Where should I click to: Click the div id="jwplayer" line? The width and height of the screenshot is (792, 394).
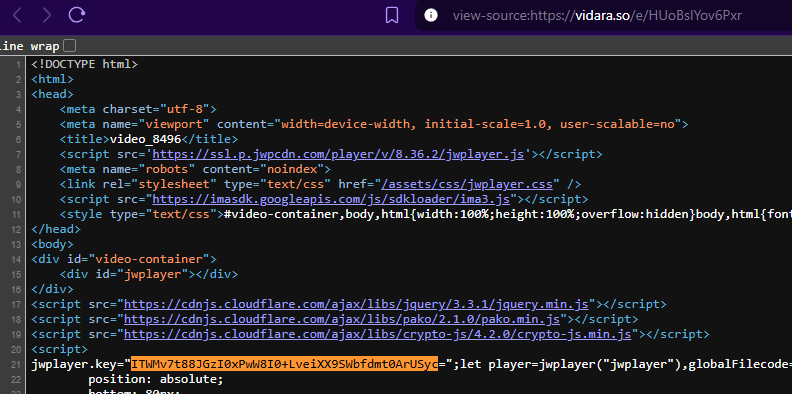click(148, 274)
